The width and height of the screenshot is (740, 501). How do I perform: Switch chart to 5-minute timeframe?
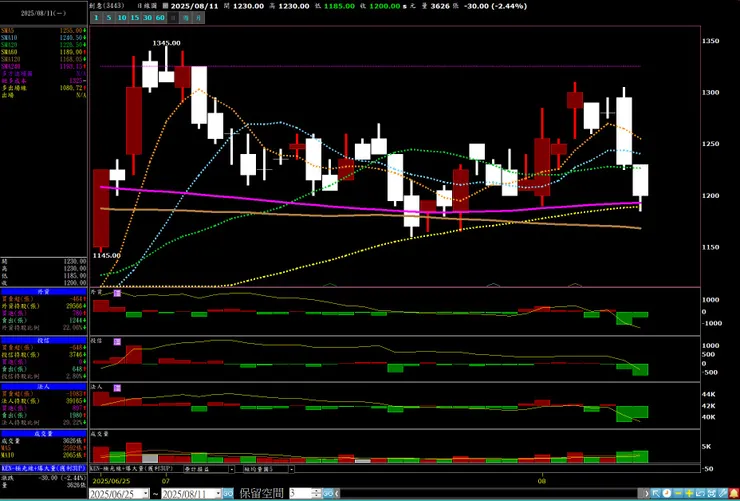109,17
